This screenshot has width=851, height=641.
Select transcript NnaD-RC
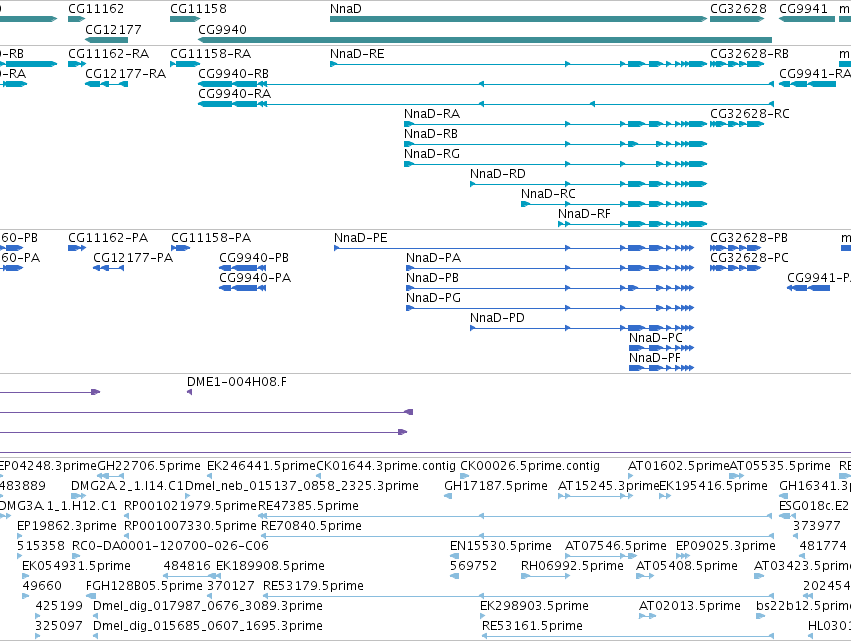(x=614, y=204)
